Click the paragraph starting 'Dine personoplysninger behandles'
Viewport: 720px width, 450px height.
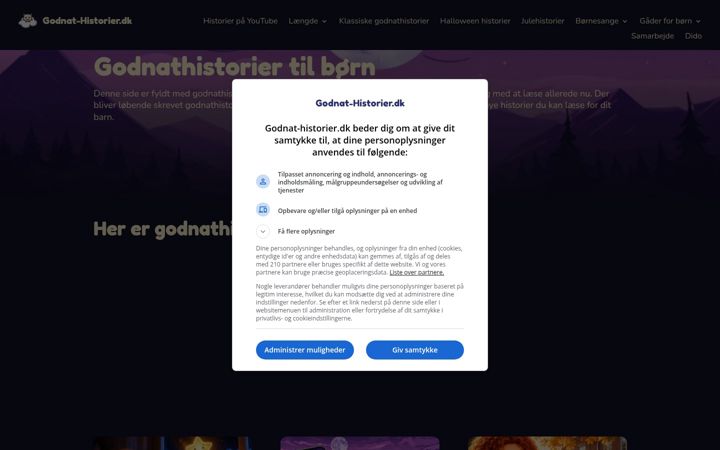(360, 260)
